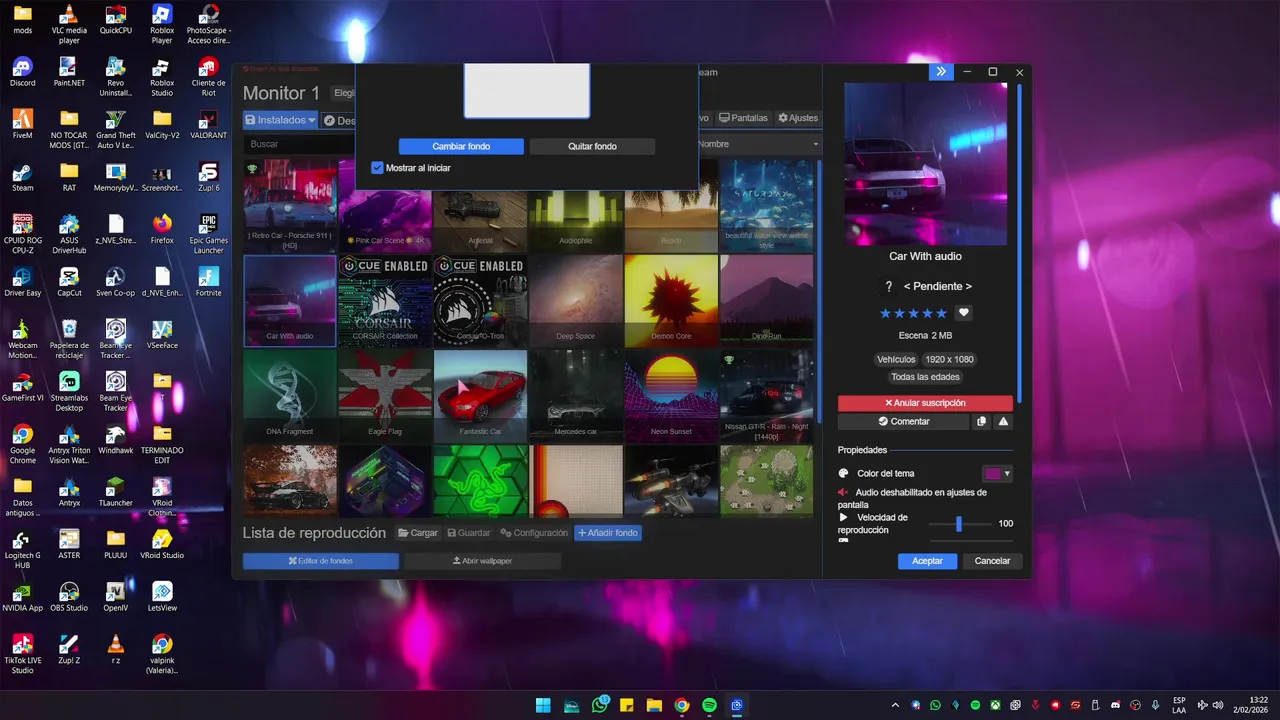
Task: Click the Todas las edades tag
Action: 925,377
